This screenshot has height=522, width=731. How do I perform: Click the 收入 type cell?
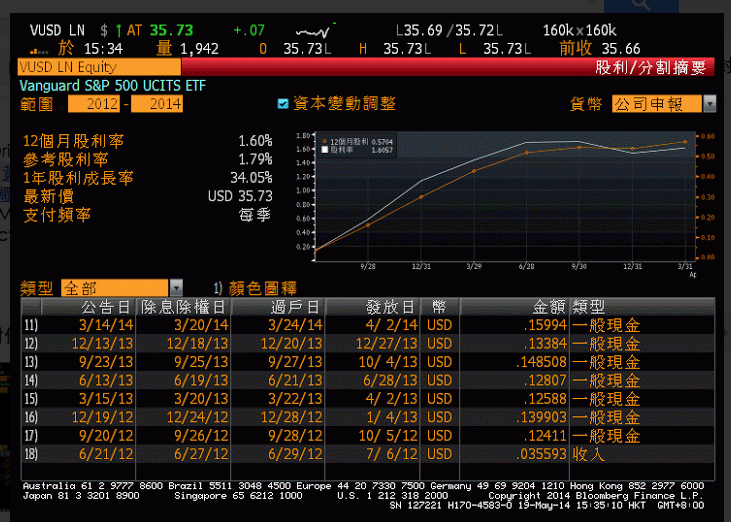click(588, 454)
